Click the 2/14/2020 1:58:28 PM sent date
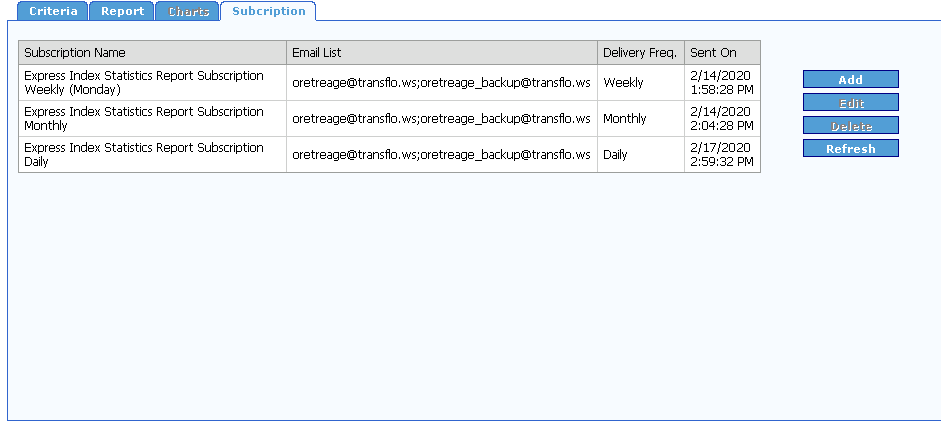The height and width of the screenshot is (430, 941). click(x=722, y=83)
